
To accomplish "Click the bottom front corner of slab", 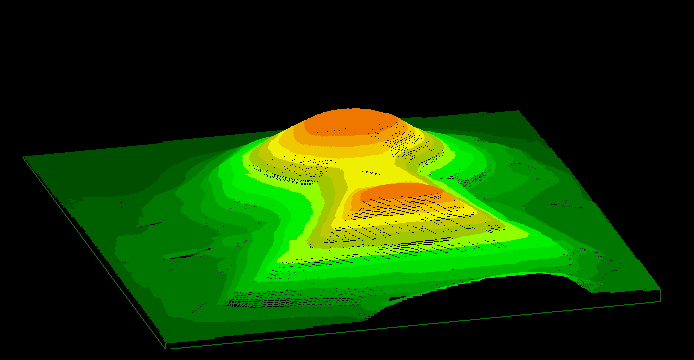I will [166, 345].
